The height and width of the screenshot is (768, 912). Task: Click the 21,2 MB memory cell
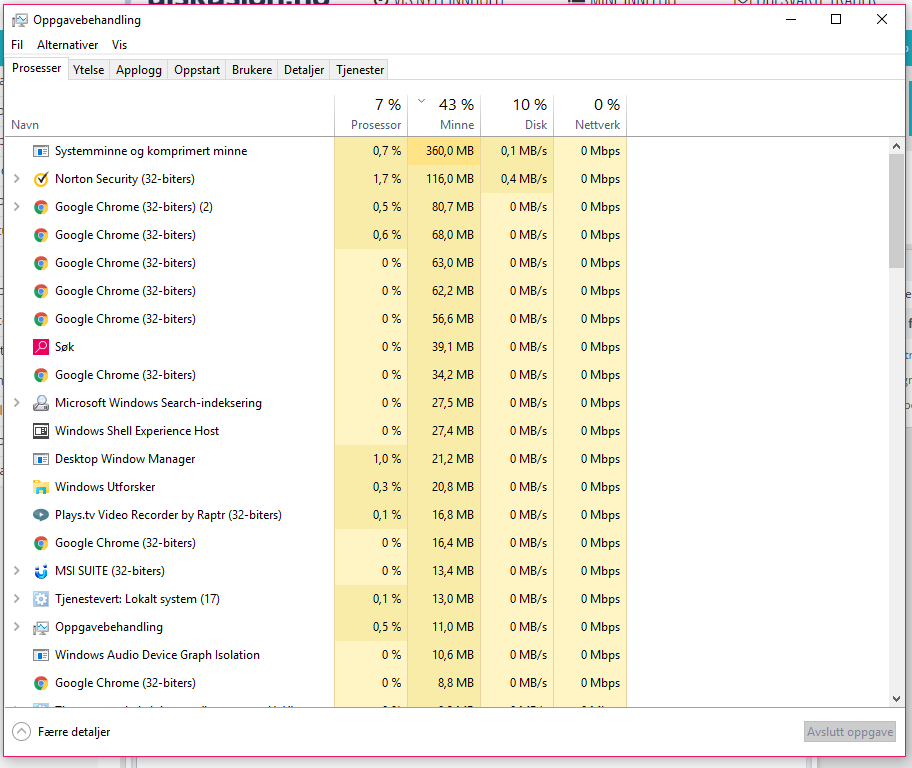pos(444,459)
